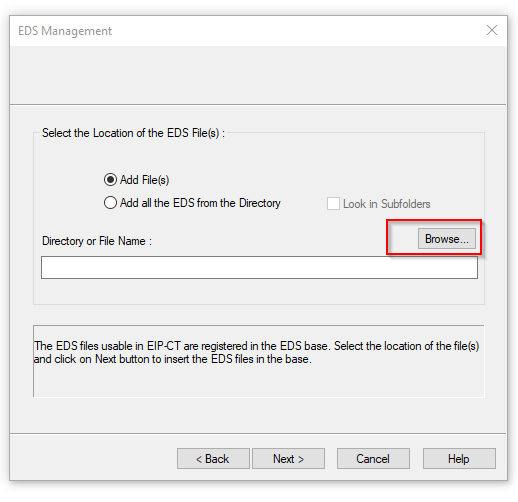Viewport: 518px width, 502px height.
Task: Click the 'Add File(s)' option label text
Action: (145, 180)
